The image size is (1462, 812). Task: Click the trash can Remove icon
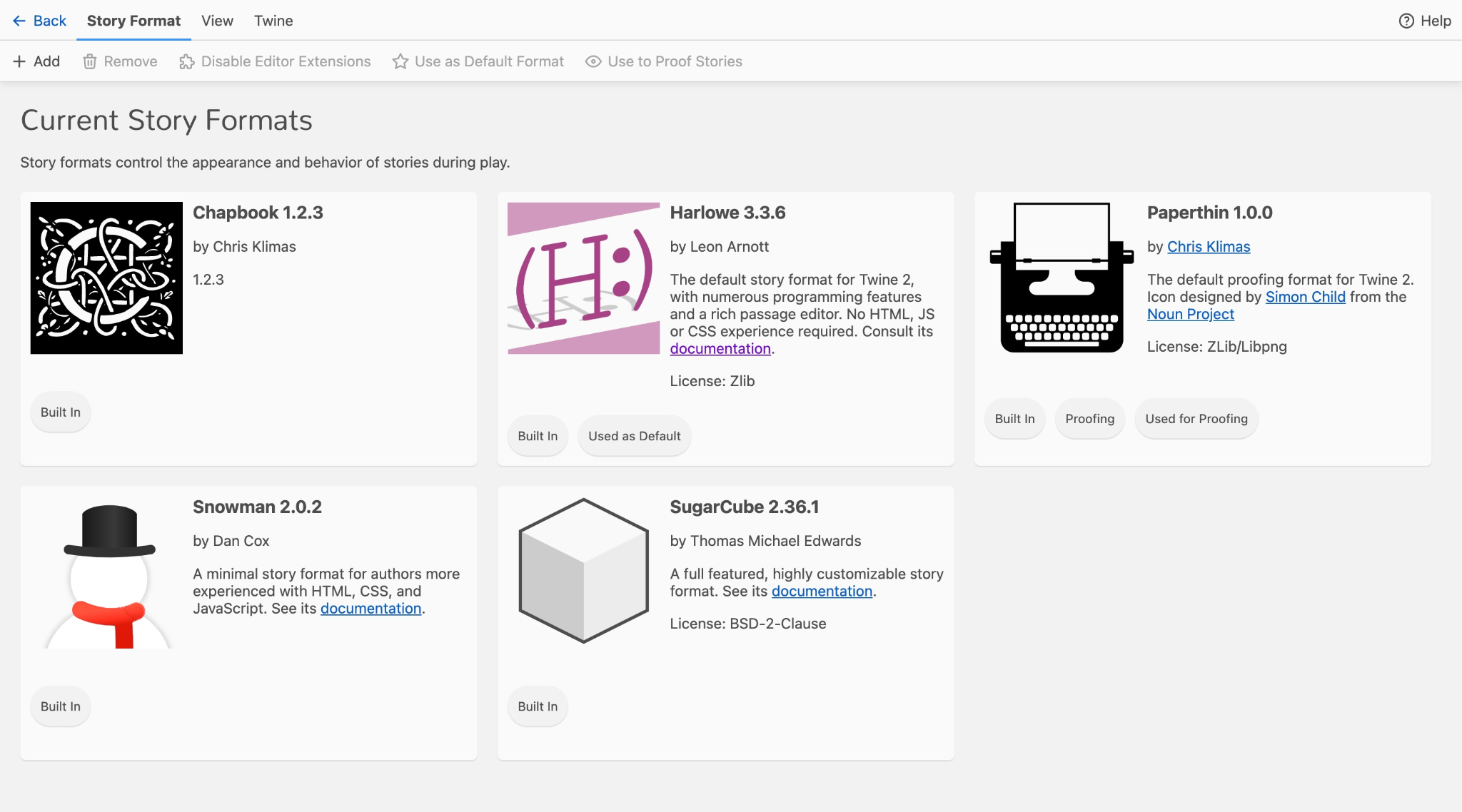pos(90,61)
